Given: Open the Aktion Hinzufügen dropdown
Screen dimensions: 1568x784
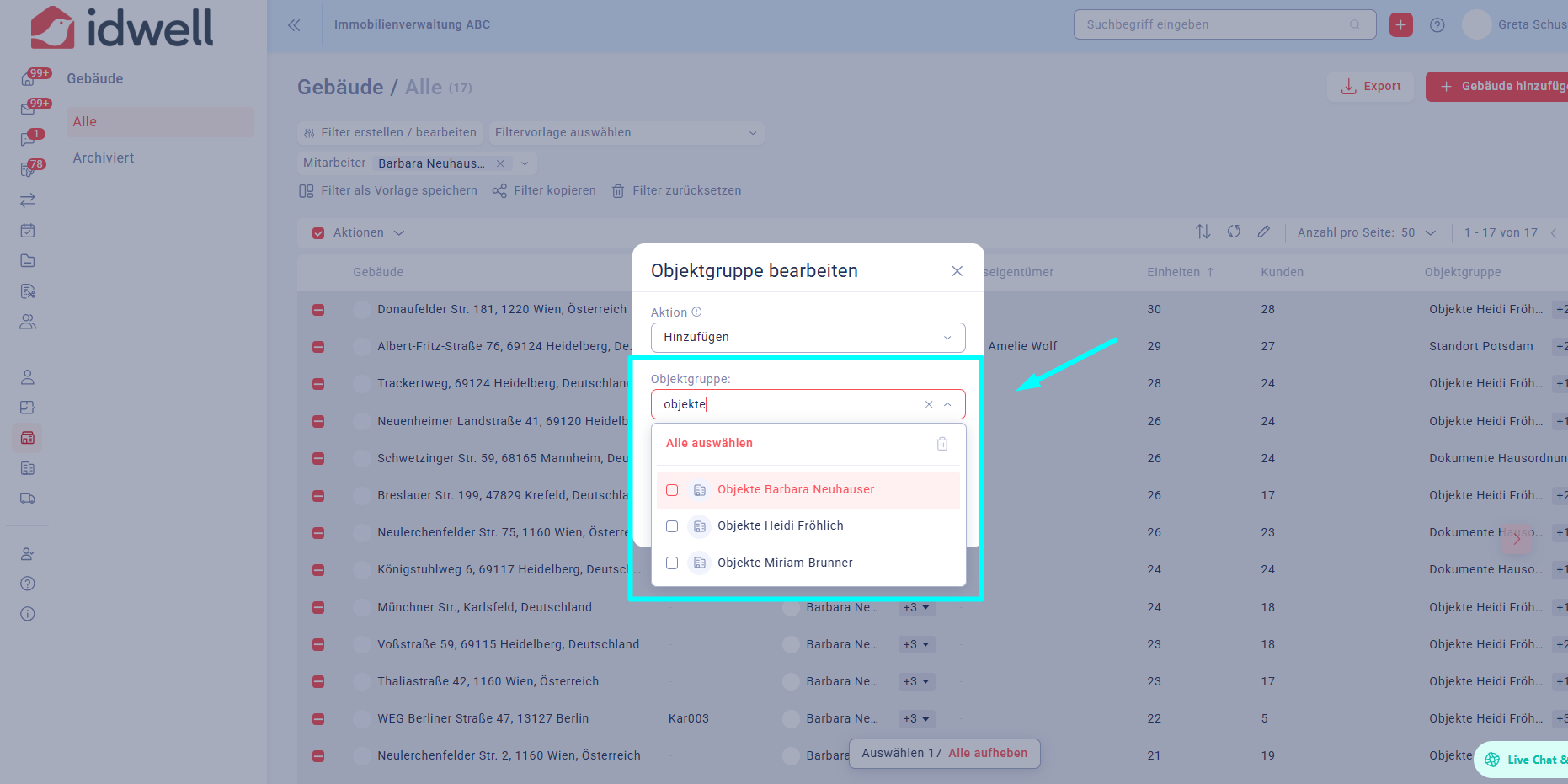Looking at the screenshot, I should [808, 338].
